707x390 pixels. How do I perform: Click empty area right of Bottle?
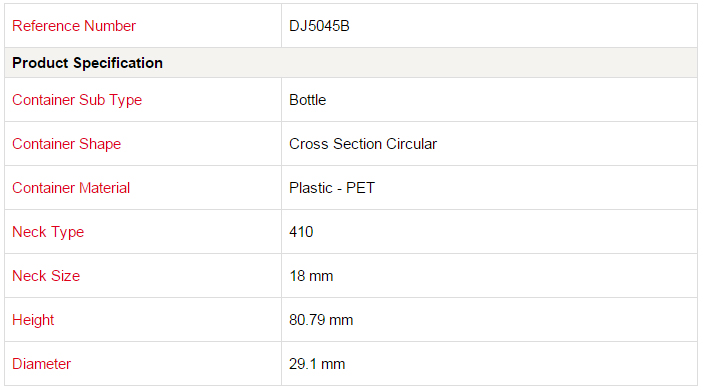click(512, 100)
